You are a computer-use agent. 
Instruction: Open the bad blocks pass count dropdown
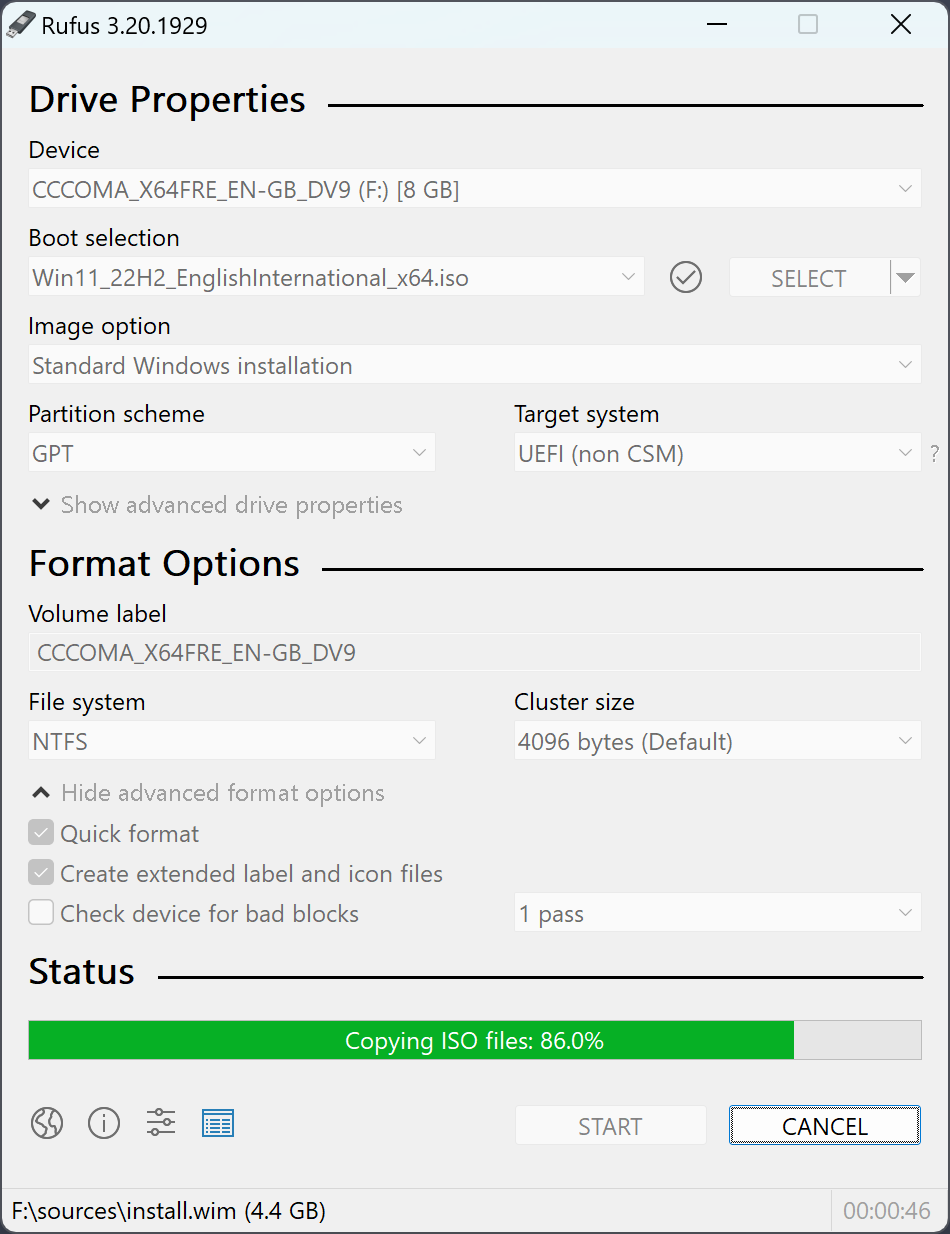click(716, 912)
